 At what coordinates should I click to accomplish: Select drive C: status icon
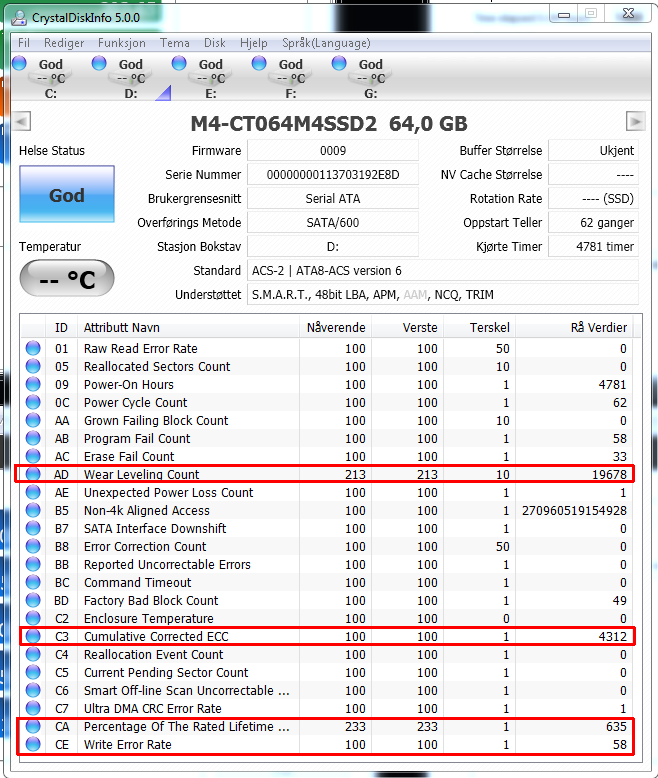pos(20,64)
